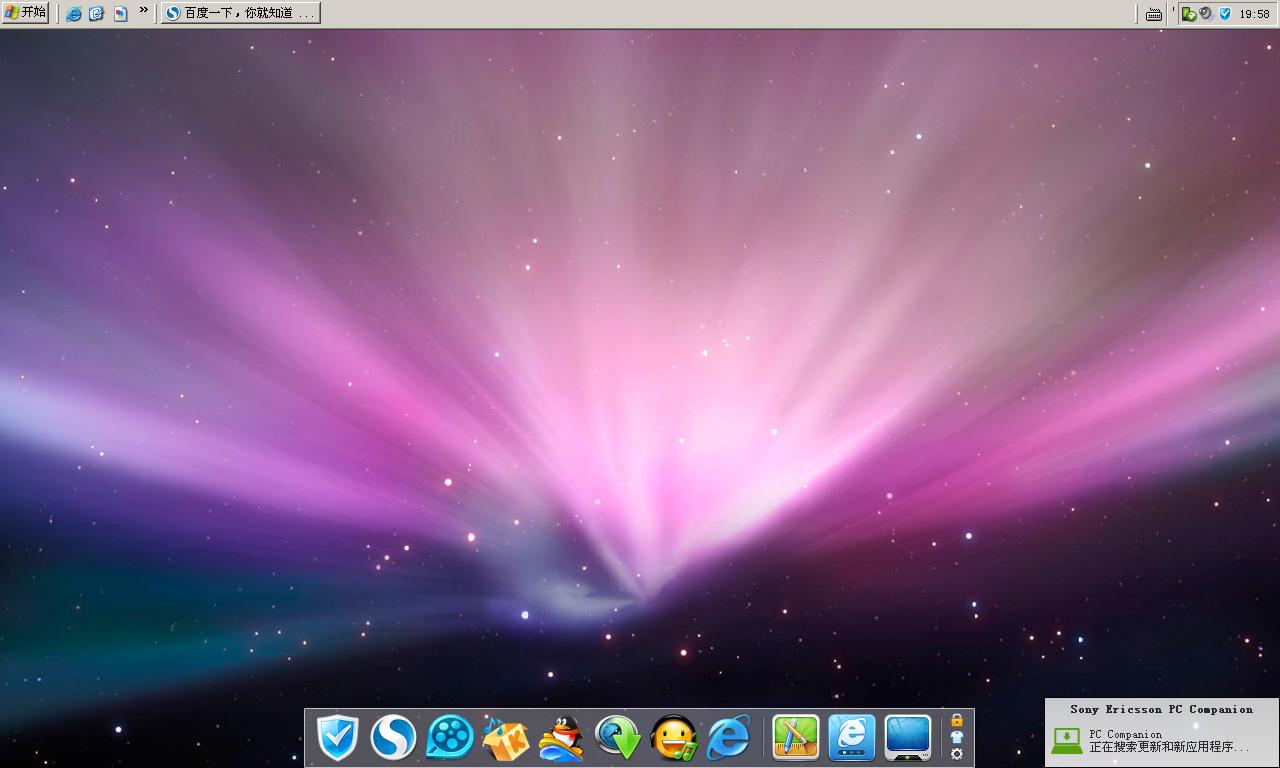Viewport: 1280px width, 768px height.
Task: Open Internet Explorer from the dock
Action: tap(729, 739)
